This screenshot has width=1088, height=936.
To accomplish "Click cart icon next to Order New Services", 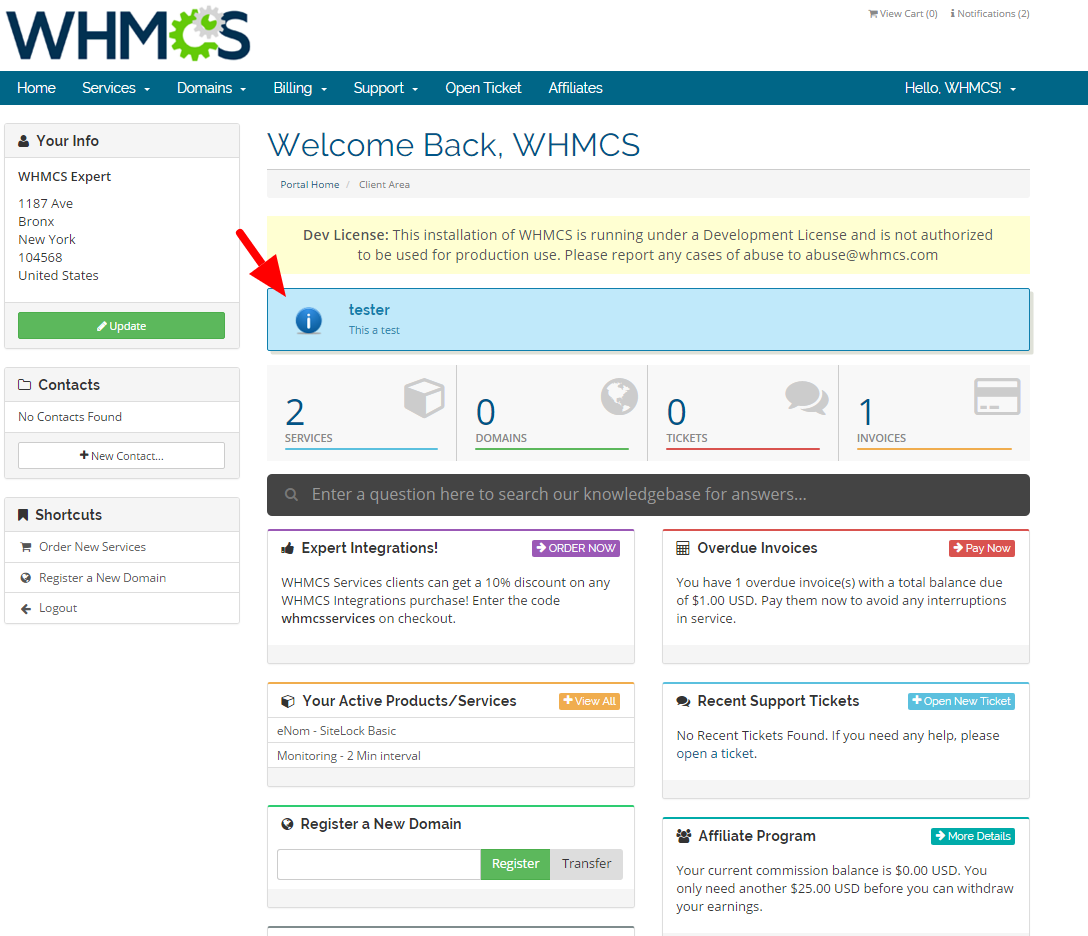I will [26, 547].
